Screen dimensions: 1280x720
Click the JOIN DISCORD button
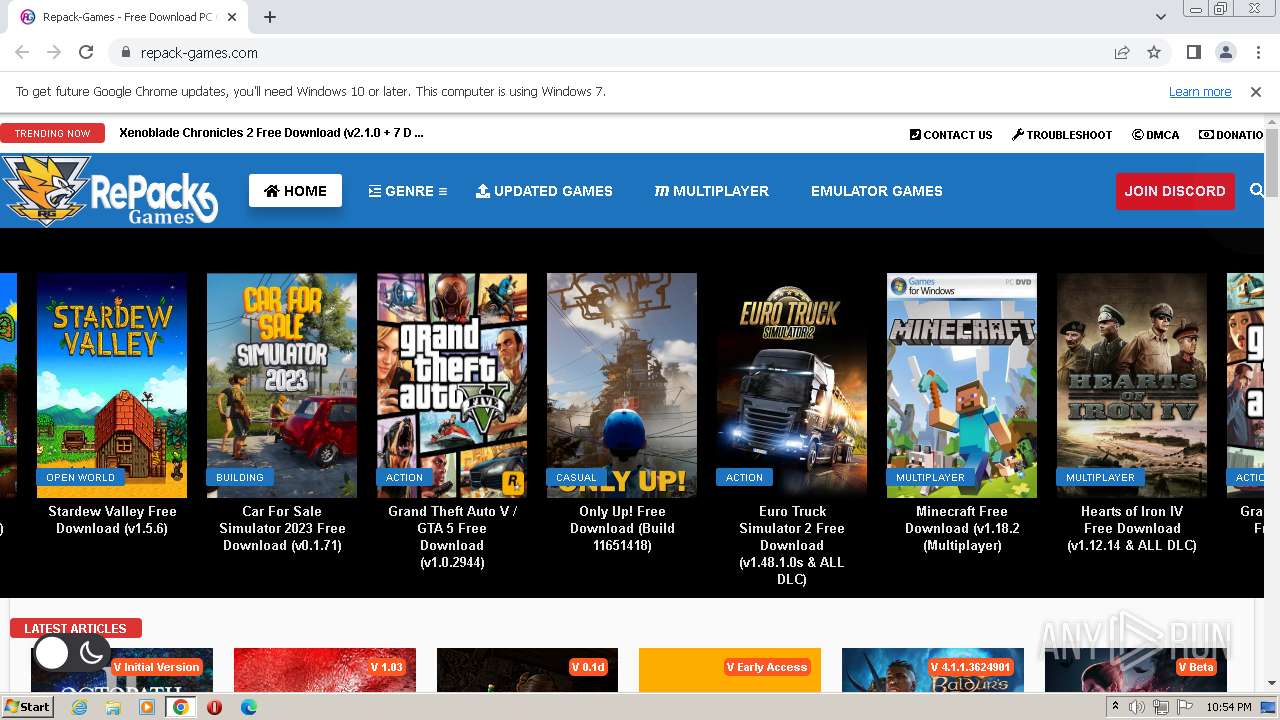pyautogui.click(x=1175, y=191)
